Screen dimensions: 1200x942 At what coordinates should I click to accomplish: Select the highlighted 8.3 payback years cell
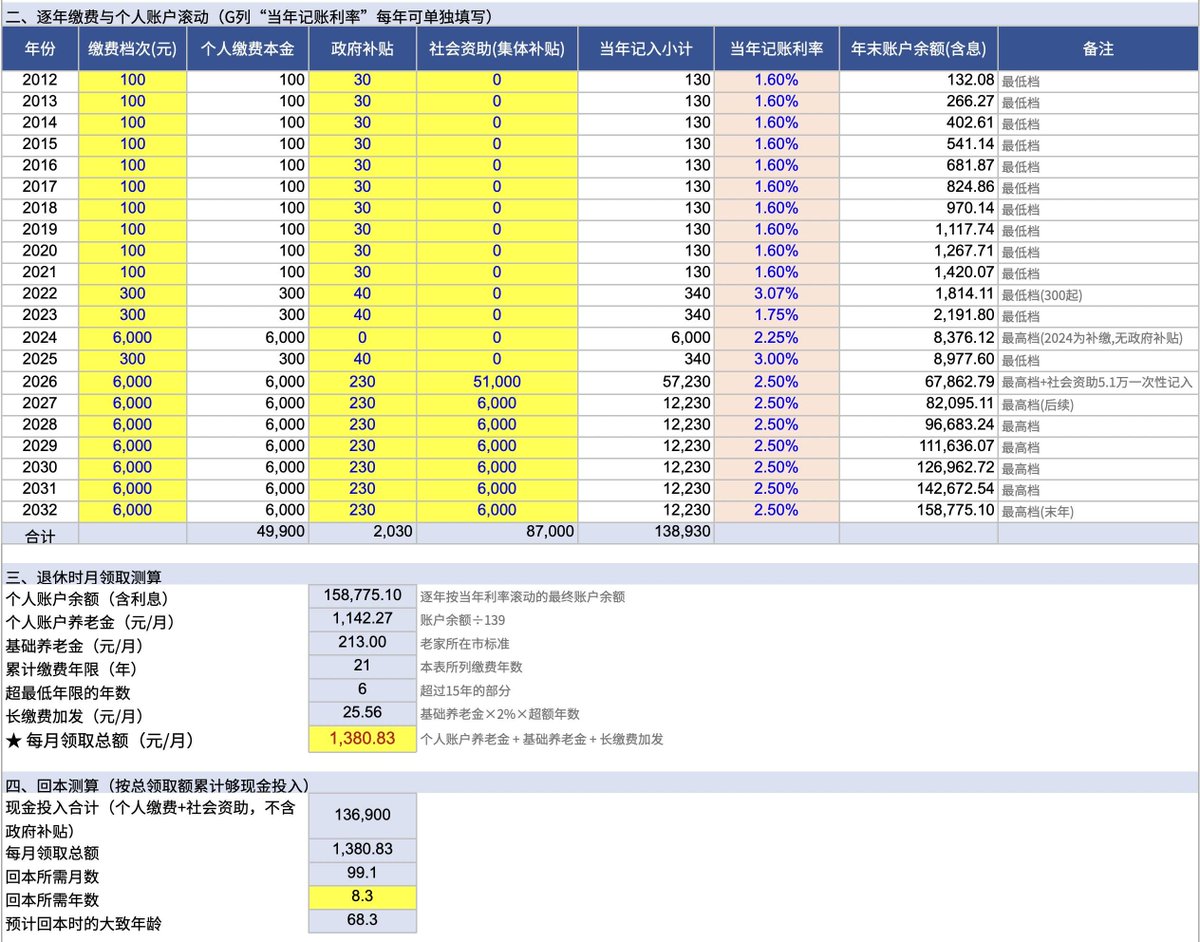(x=362, y=897)
